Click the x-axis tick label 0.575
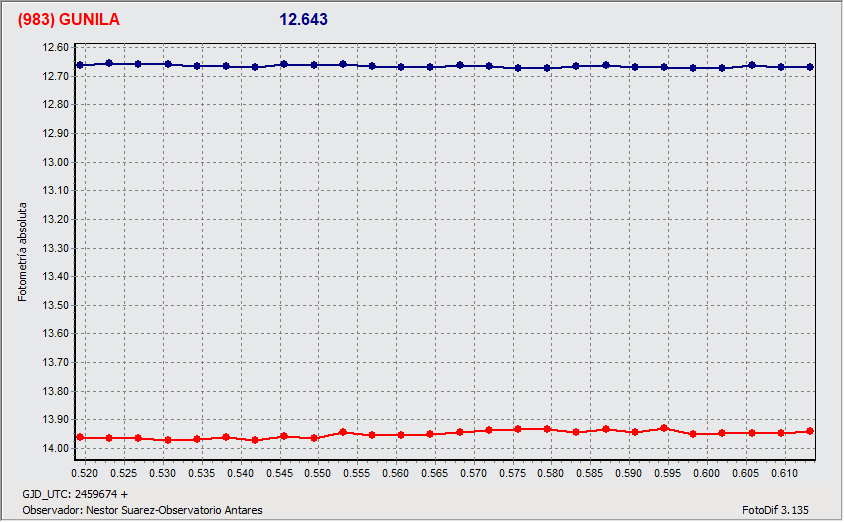This screenshot has height=522, width=844. [x=512, y=473]
